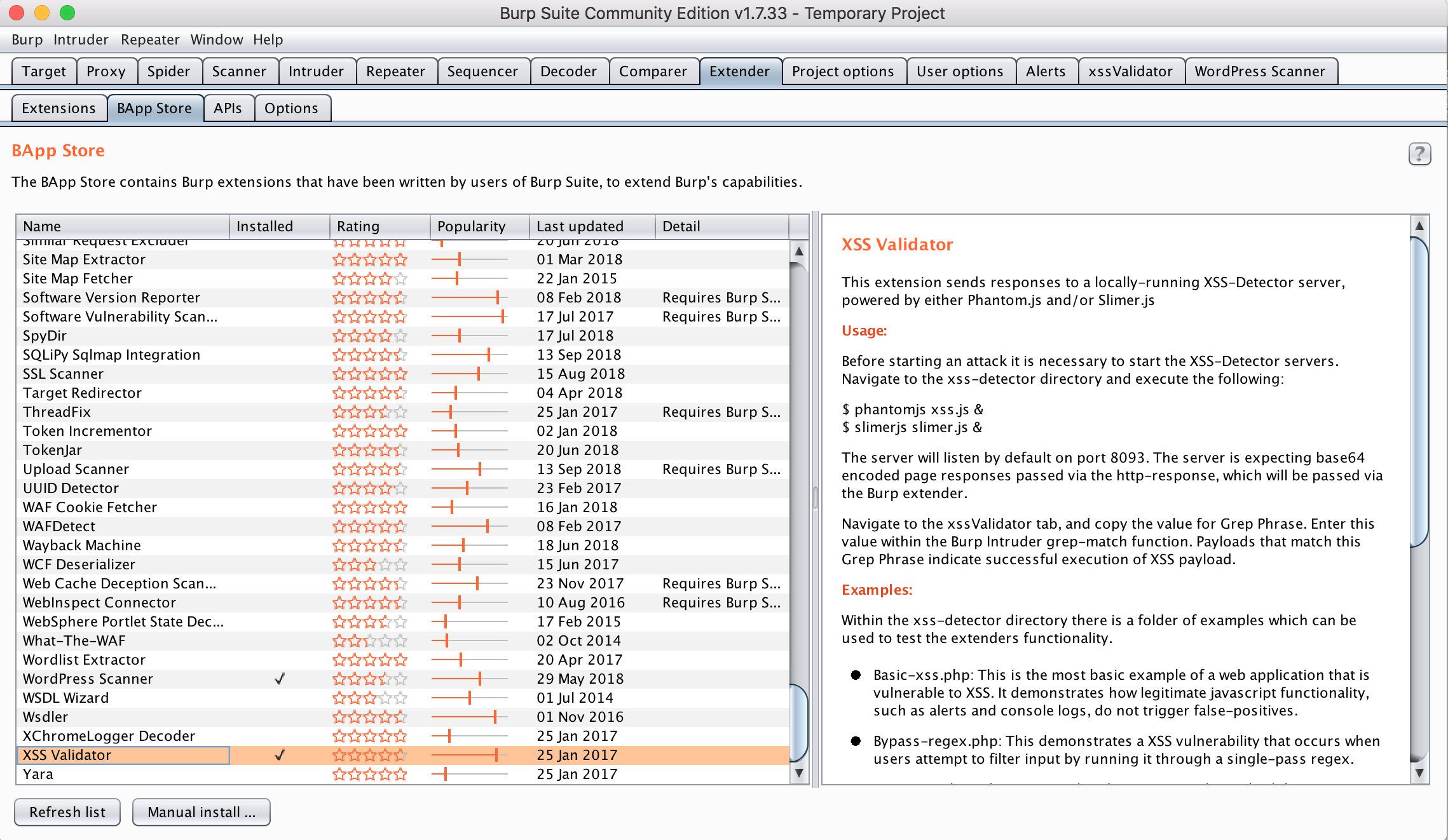Click detail pane scroll up arrow
The width and height of the screenshot is (1448, 840).
click(1419, 226)
